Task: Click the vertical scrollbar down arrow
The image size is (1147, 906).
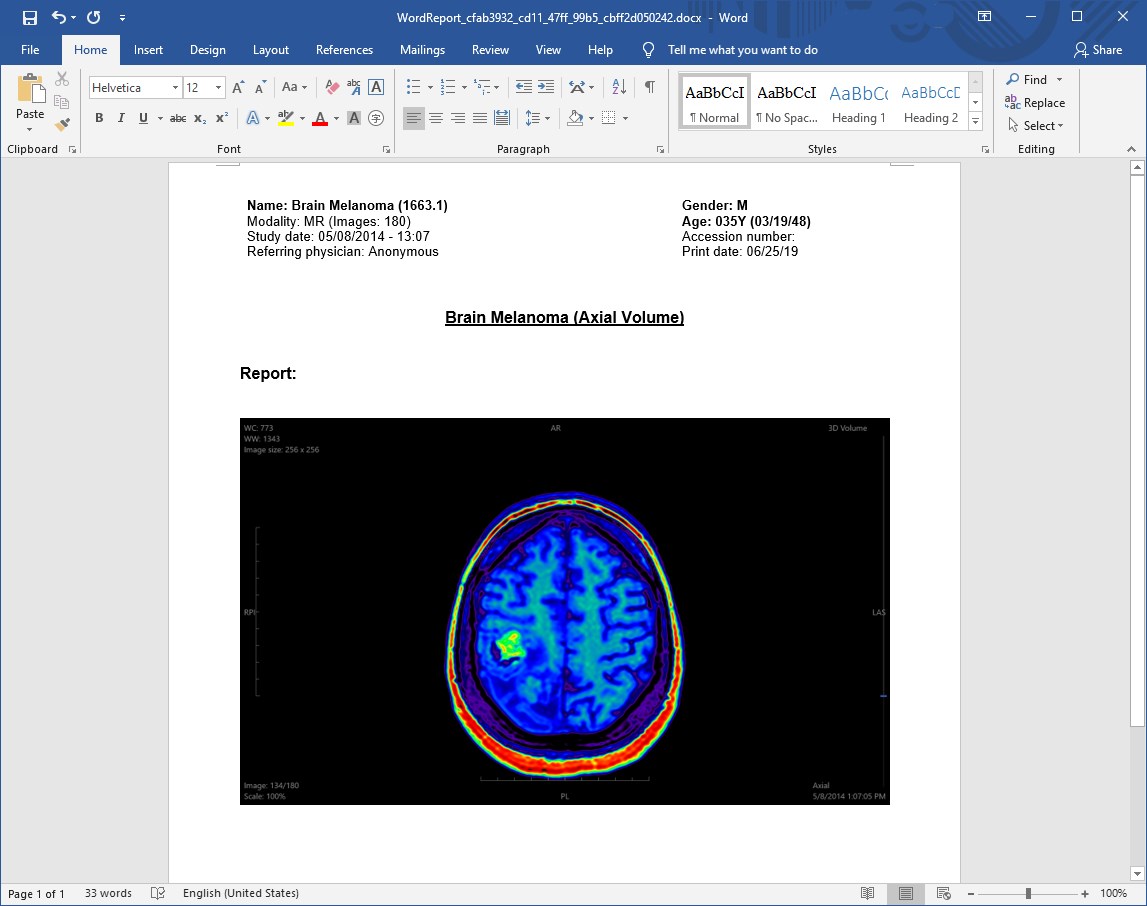Action: click(x=1137, y=874)
